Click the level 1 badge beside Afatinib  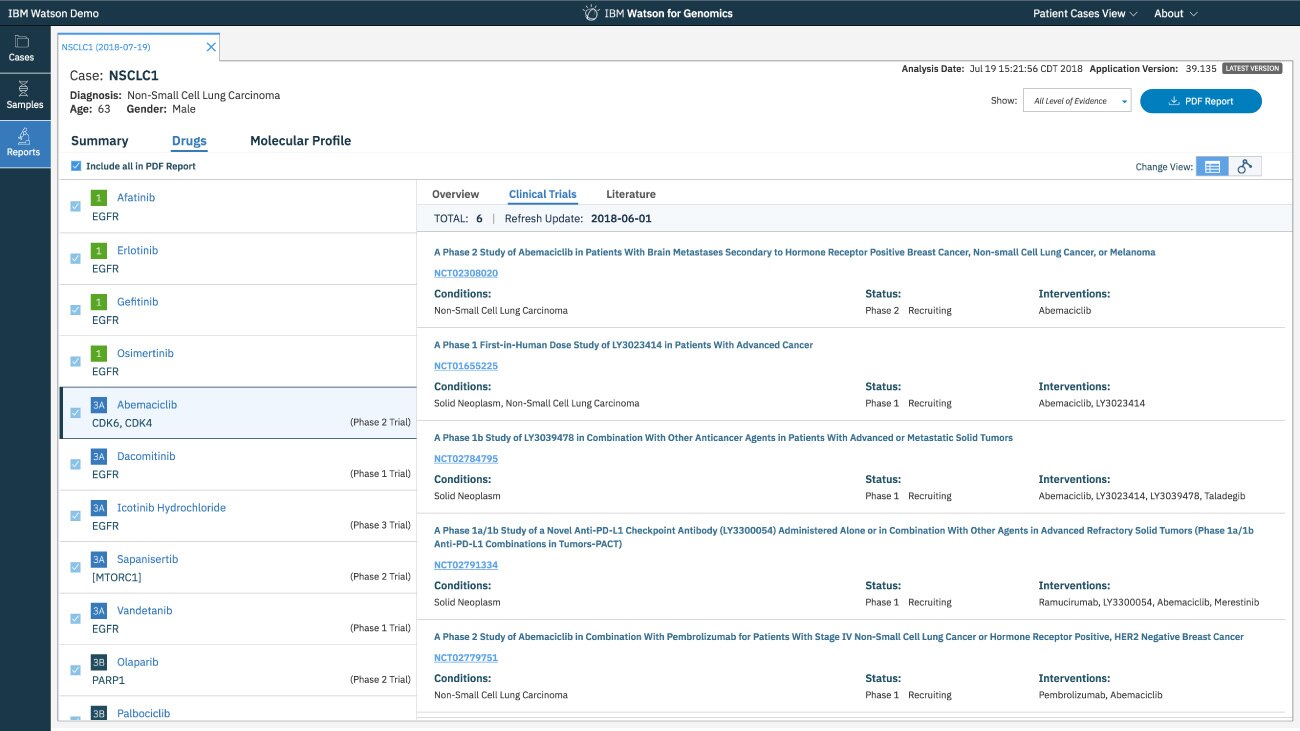coord(99,198)
